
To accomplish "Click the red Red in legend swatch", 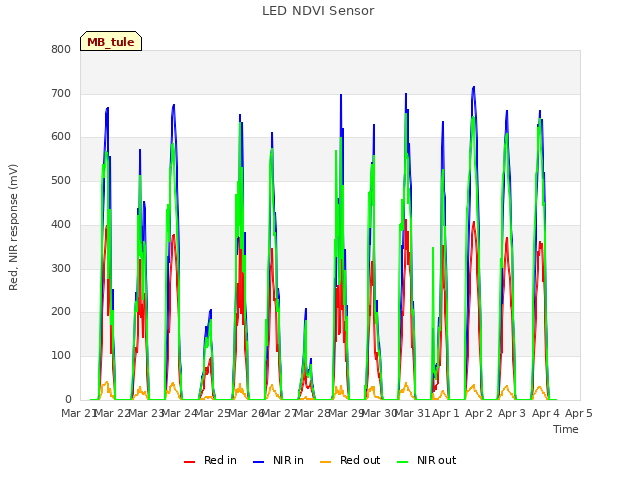I will pyautogui.click(x=189, y=462).
